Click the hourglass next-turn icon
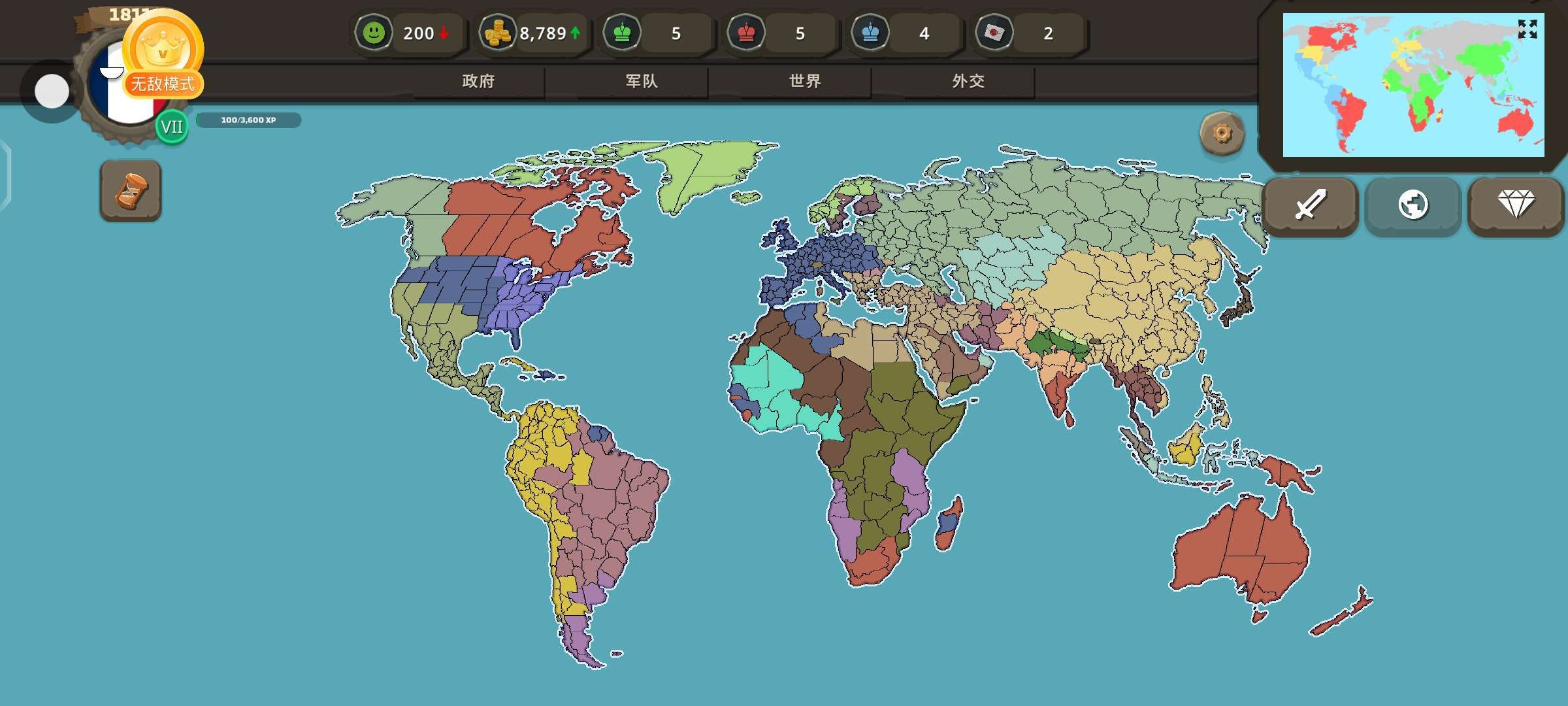 coord(131,191)
